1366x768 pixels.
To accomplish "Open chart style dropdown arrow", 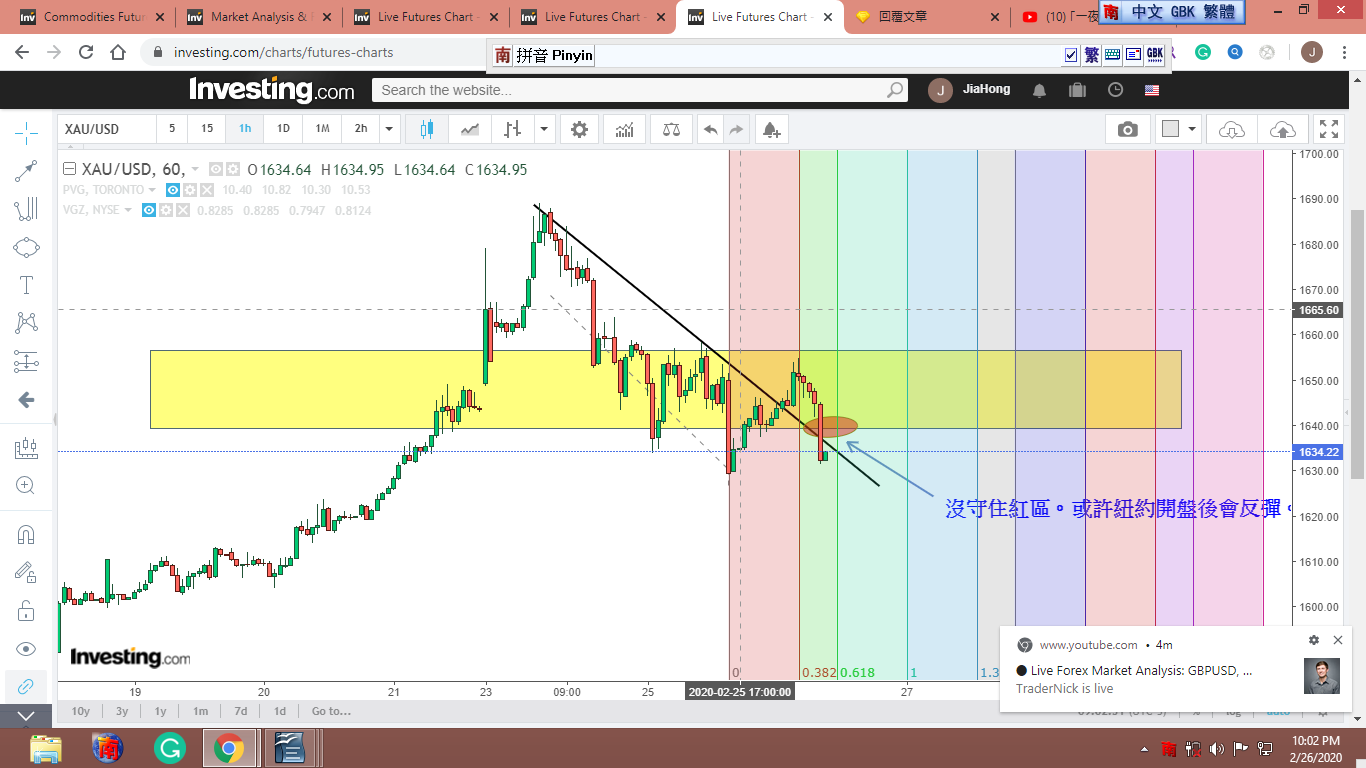I will (x=544, y=129).
